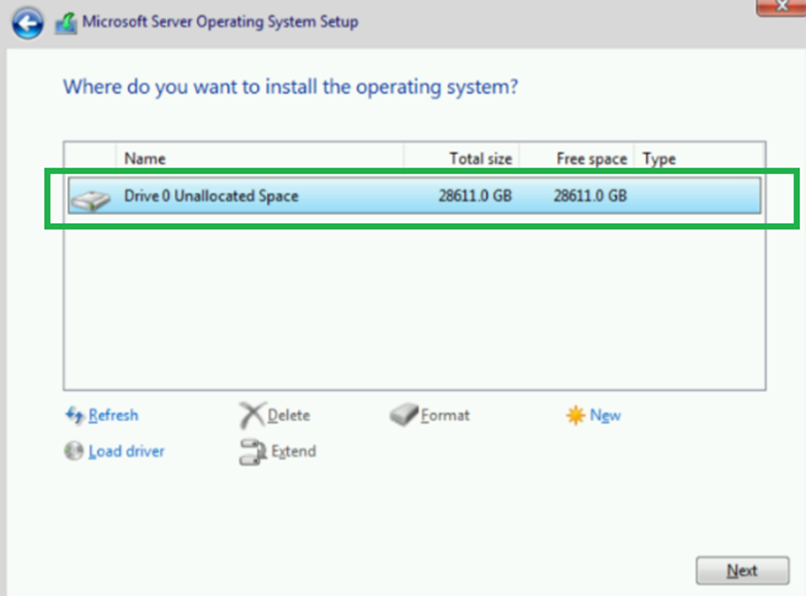Sort by the Total size column header

(461, 158)
